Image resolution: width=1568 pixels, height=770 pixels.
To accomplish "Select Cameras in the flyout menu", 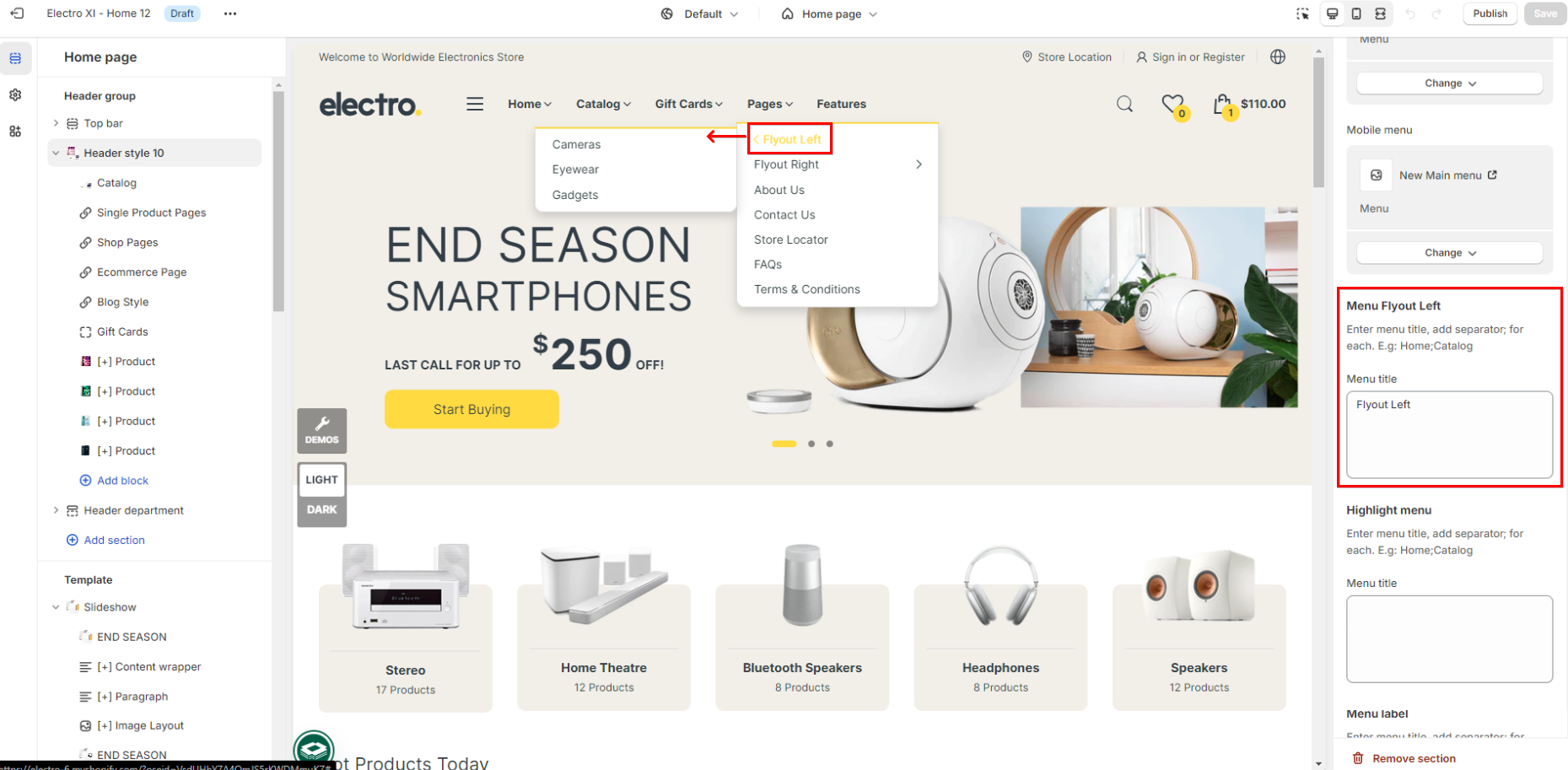I will (x=576, y=144).
